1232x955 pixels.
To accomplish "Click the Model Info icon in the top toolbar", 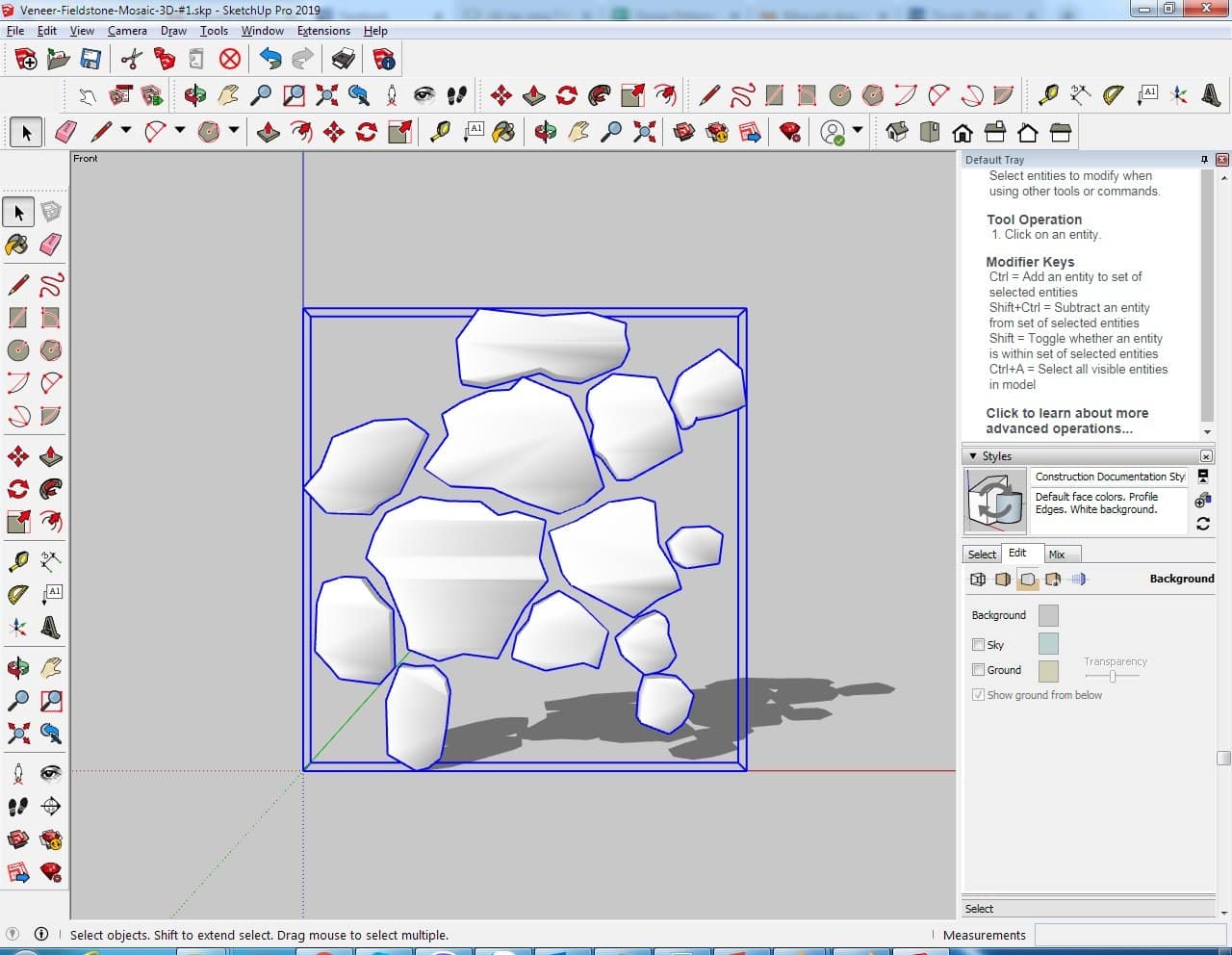I will click(384, 60).
